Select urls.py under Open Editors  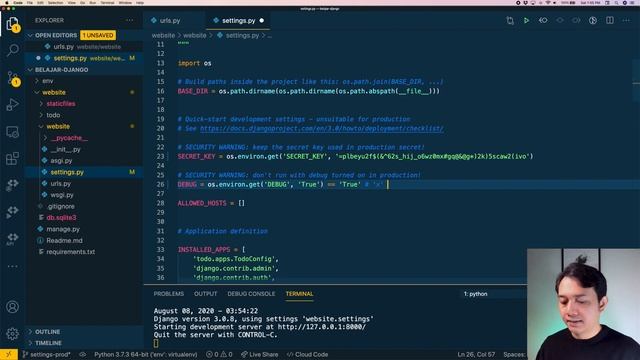(x=84, y=47)
